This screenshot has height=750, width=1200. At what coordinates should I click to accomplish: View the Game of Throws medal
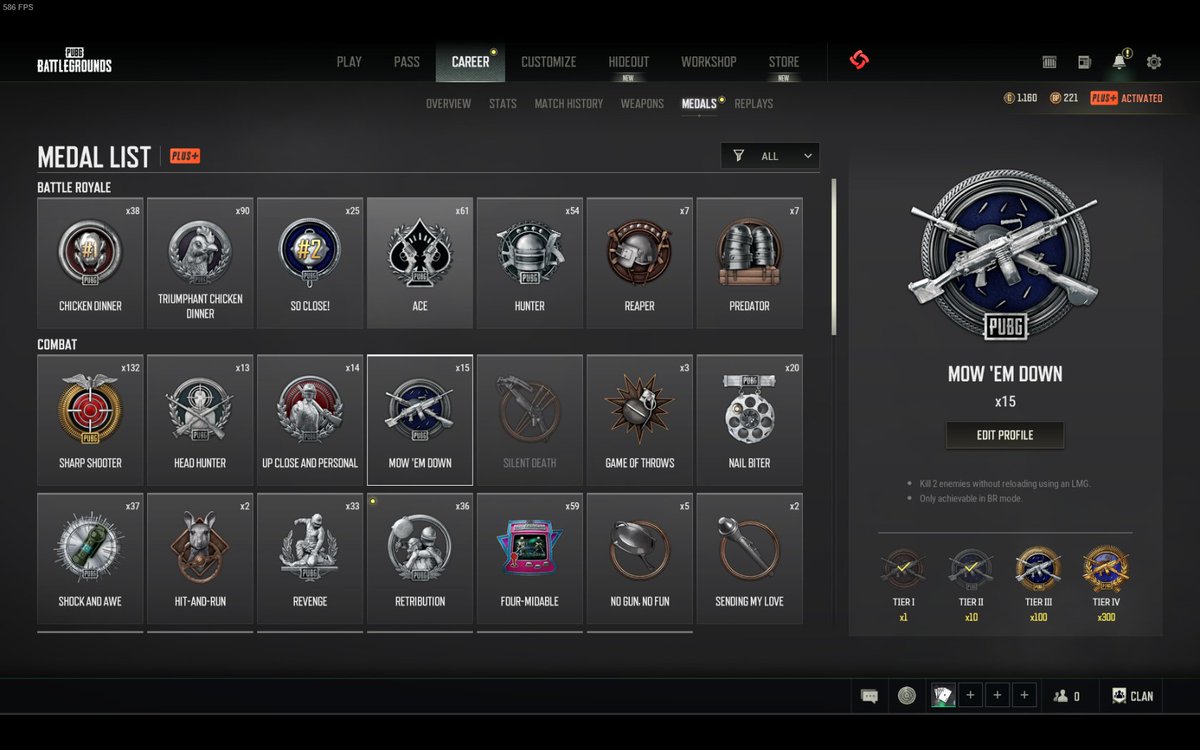[x=640, y=420]
